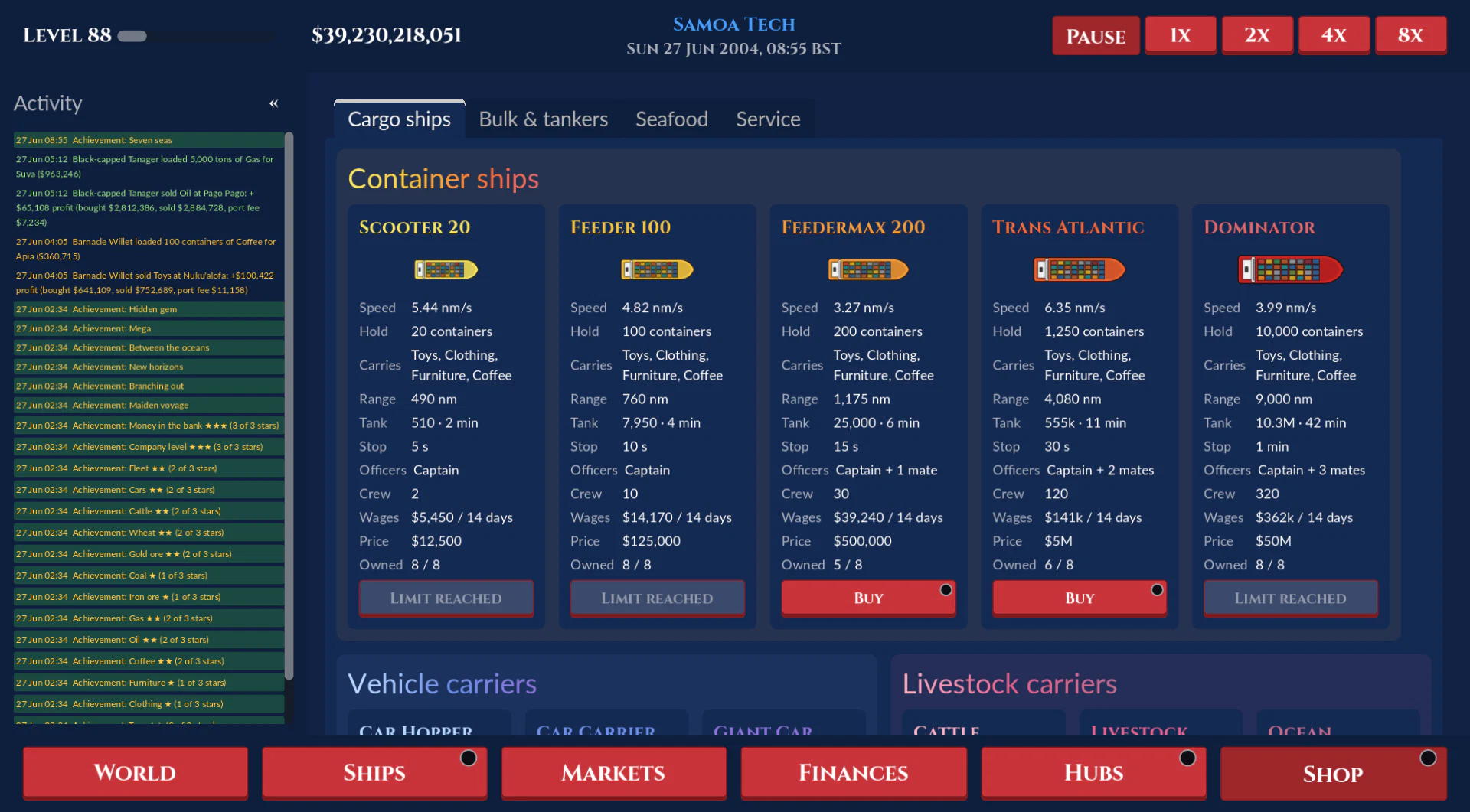Open the Ships screen
Screen dimensions: 1470x812
[x=374, y=773]
